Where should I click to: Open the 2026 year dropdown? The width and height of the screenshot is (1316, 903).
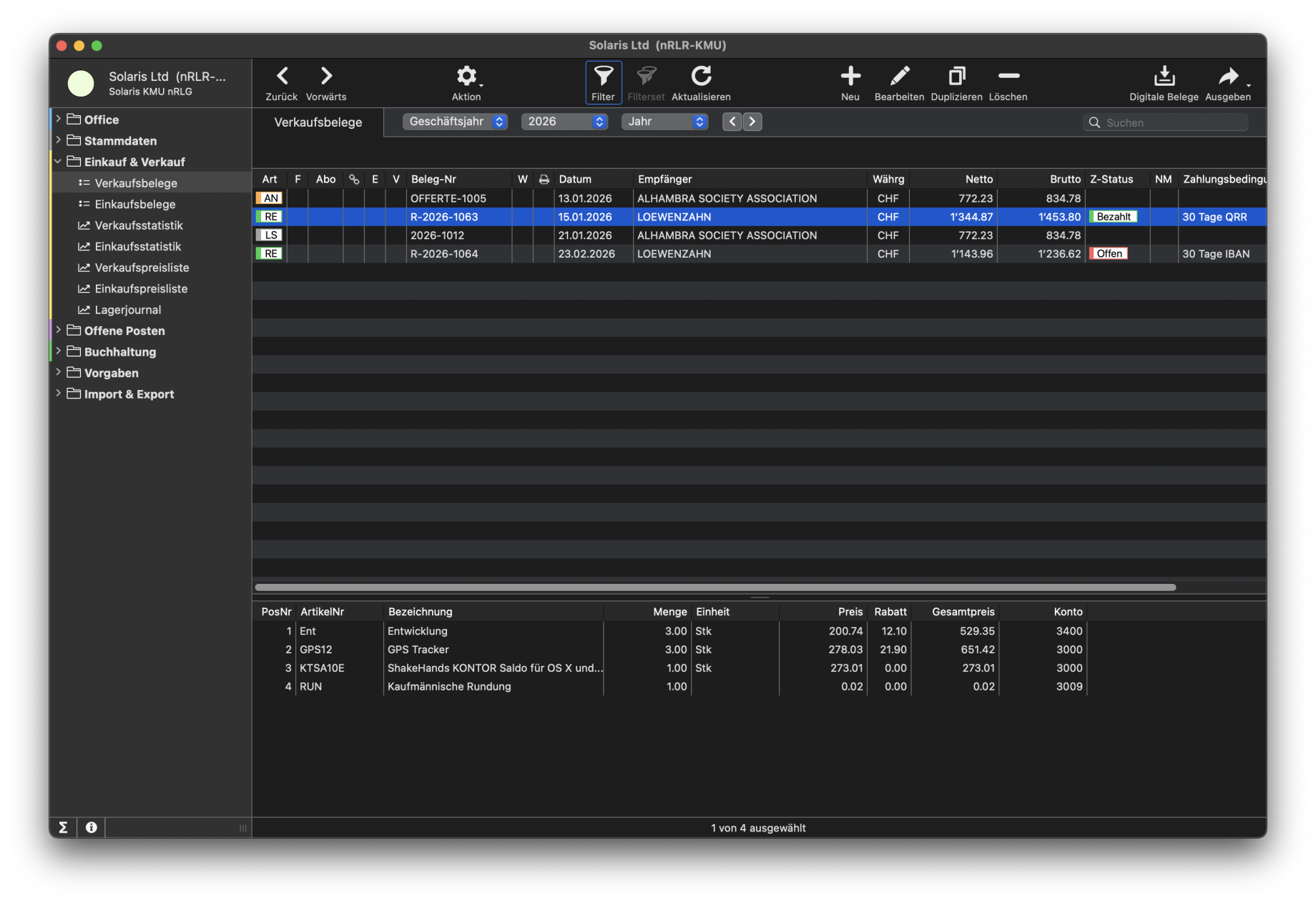[x=564, y=122]
